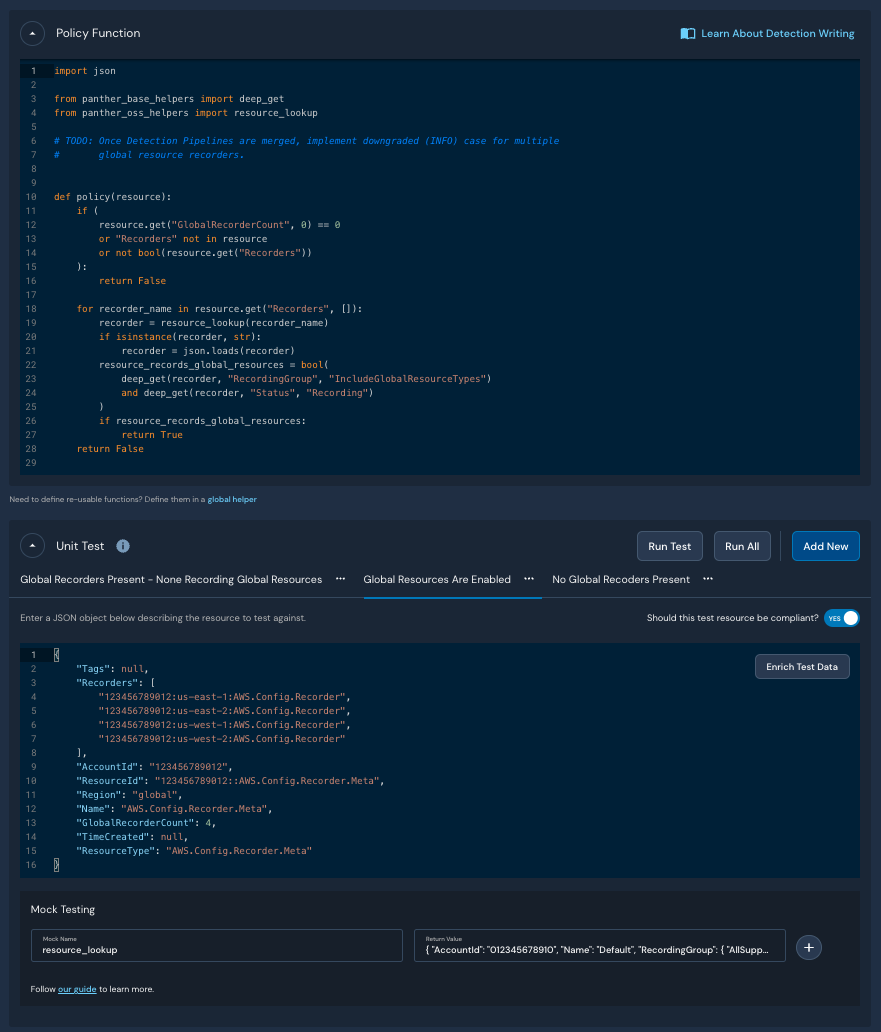
Task: Click the collapse arrow icon on Policy Function panel
Action: pos(32,33)
